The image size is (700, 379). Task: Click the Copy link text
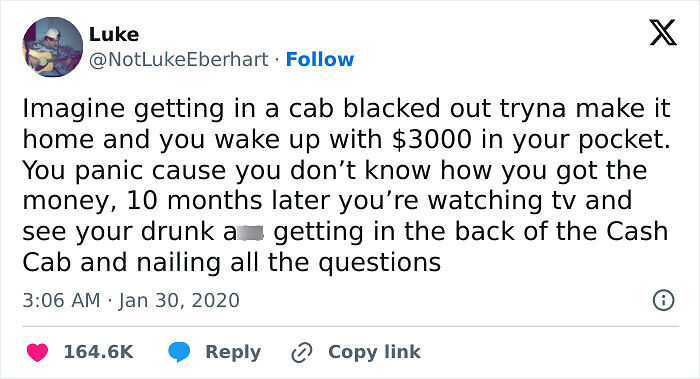point(374,352)
